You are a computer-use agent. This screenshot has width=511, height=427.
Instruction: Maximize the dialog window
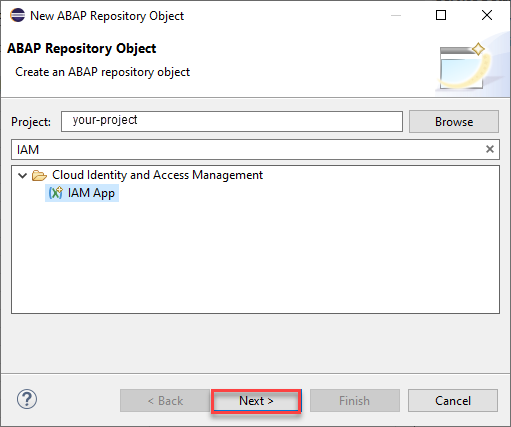pyautogui.click(x=441, y=15)
